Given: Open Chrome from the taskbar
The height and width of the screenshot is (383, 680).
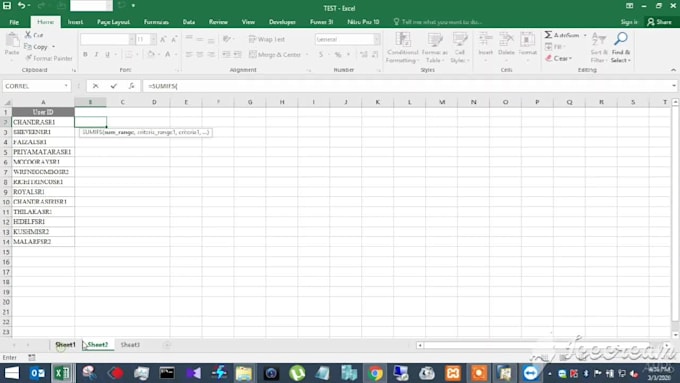Looking at the screenshot, I should tap(375, 373).
